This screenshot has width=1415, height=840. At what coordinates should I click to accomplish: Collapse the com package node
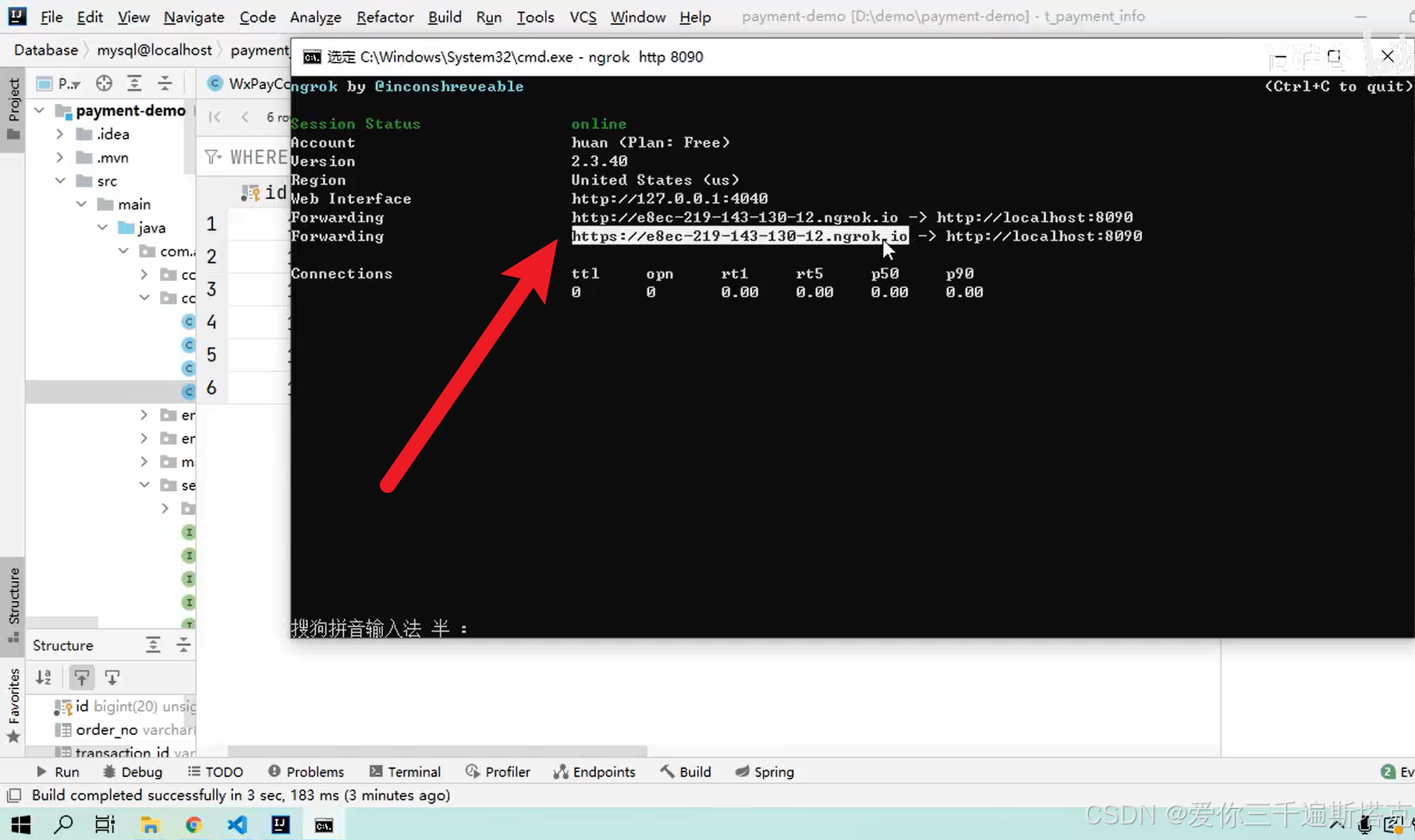point(123,251)
